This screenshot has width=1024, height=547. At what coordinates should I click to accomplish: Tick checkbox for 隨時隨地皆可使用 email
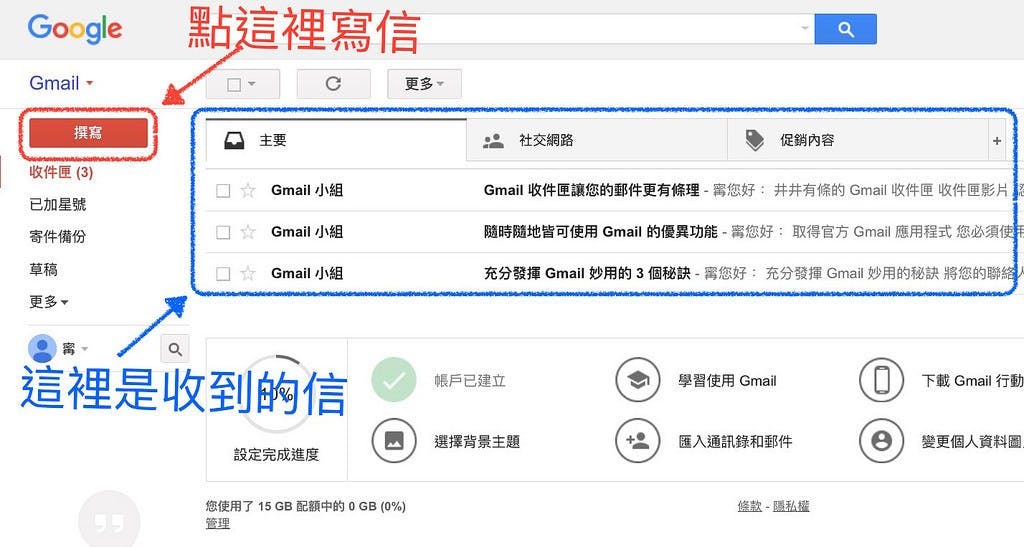click(x=223, y=232)
